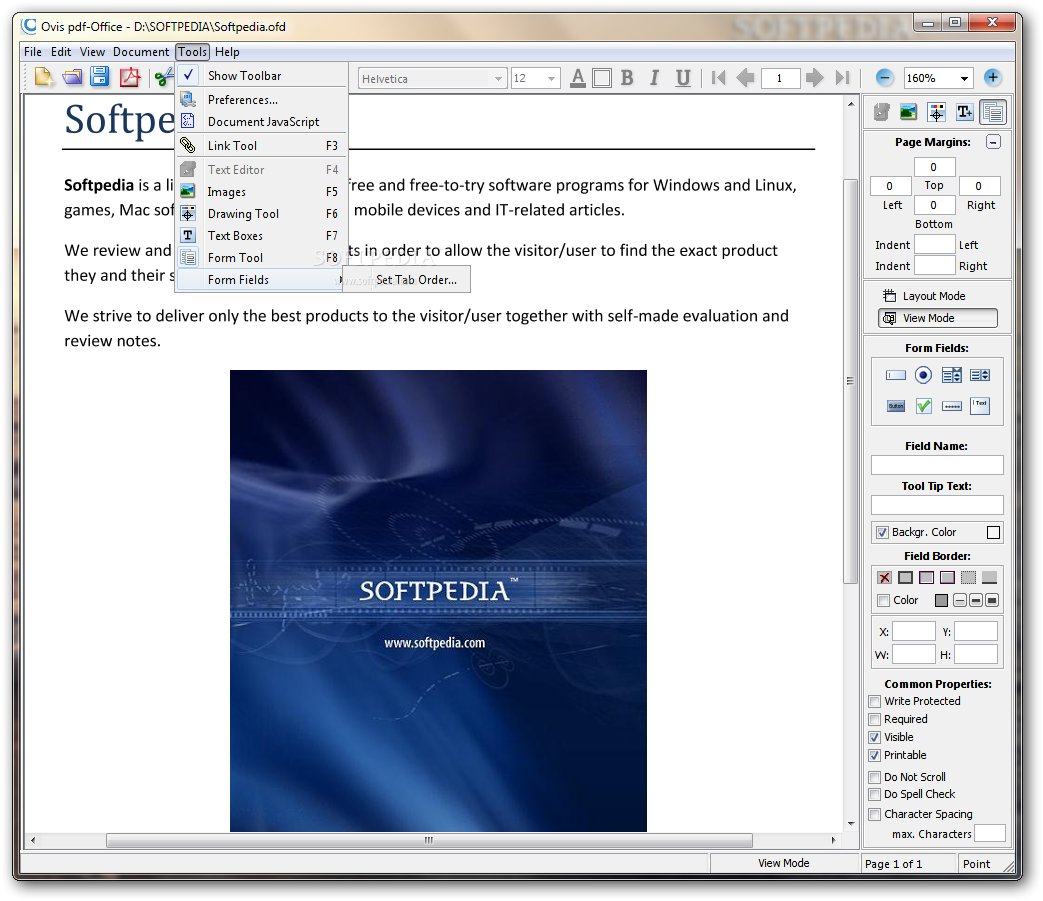1043x901 pixels.
Task: Select Drawing Tool in the Tools menu
Action: coord(262,213)
